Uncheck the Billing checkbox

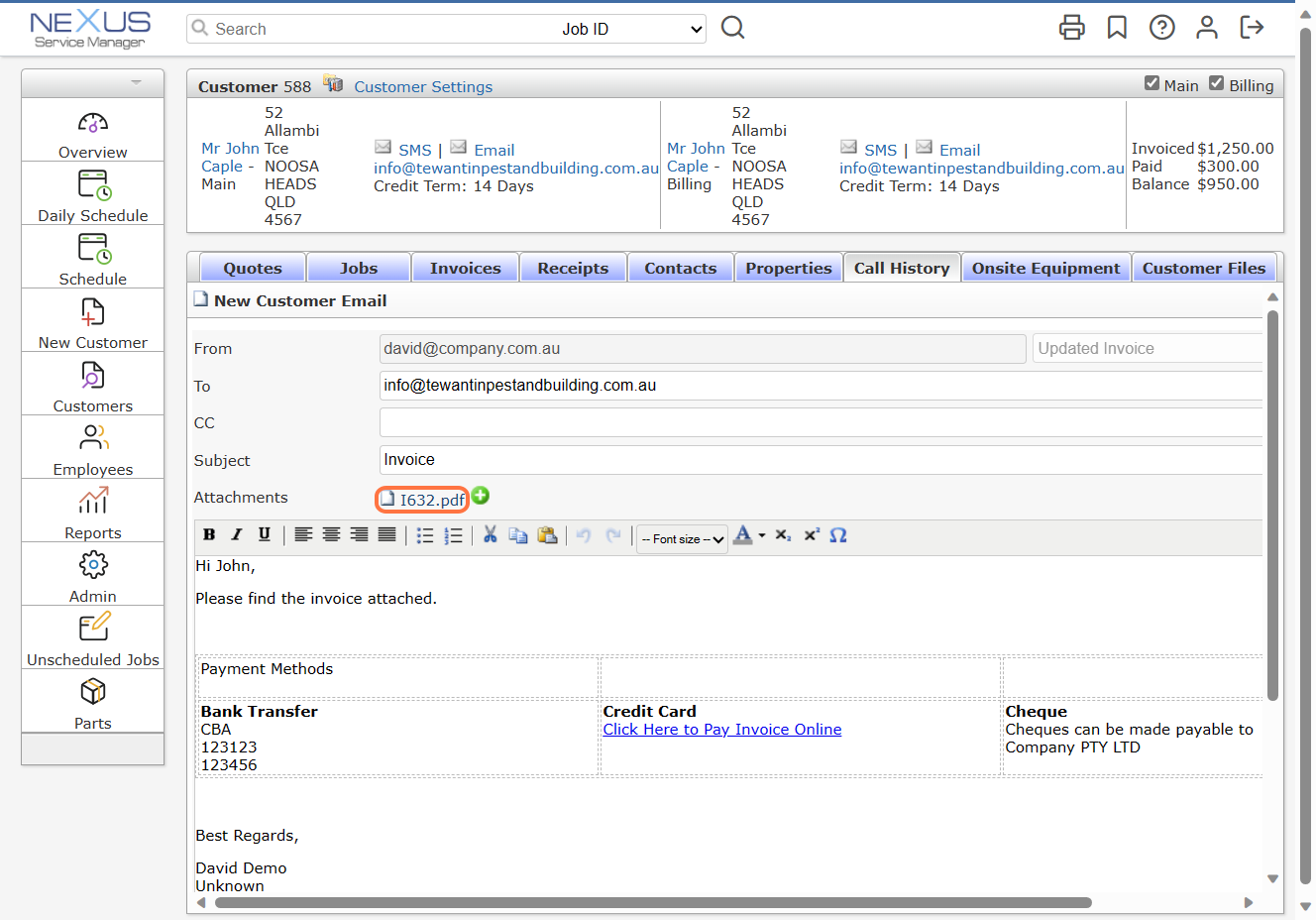(x=1217, y=84)
